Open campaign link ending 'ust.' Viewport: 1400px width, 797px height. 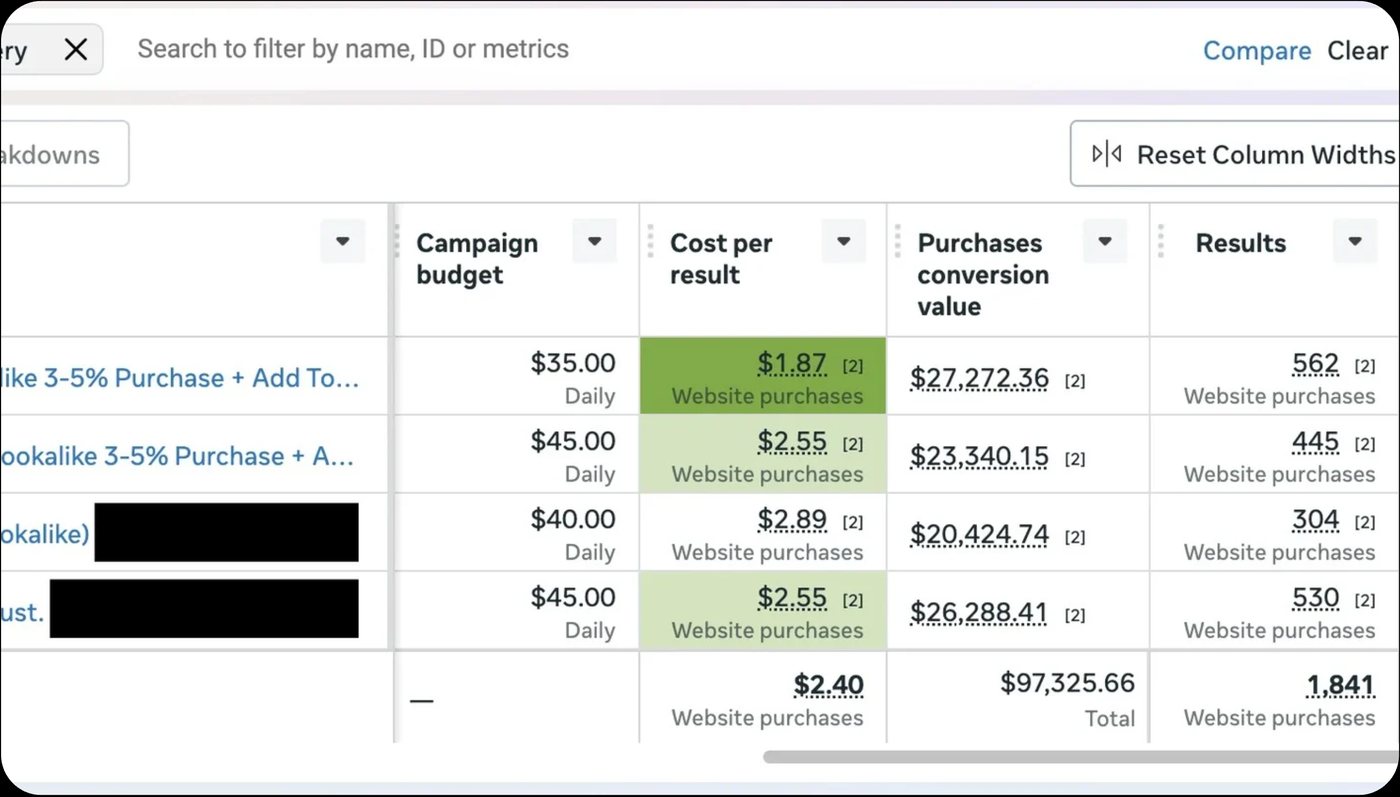click(x=22, y=612)
